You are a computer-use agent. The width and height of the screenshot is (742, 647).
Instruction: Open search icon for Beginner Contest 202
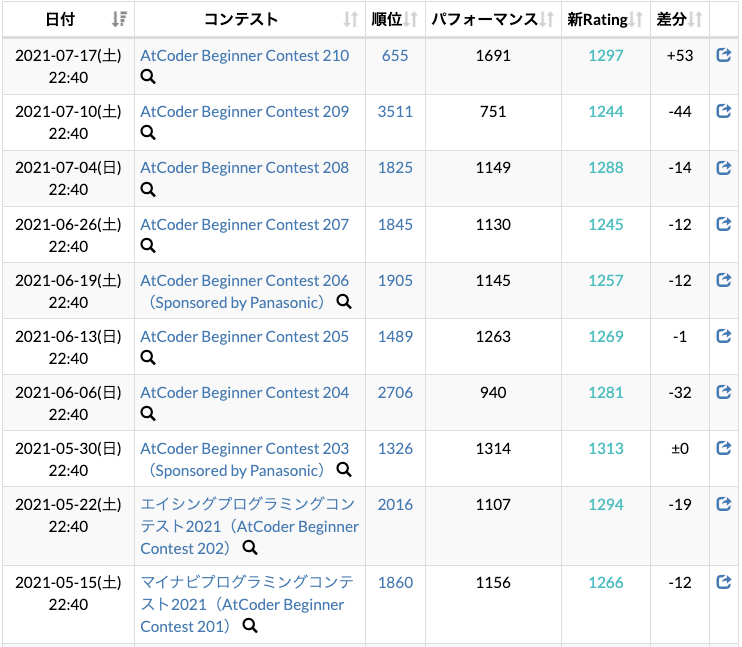point(250,548)
